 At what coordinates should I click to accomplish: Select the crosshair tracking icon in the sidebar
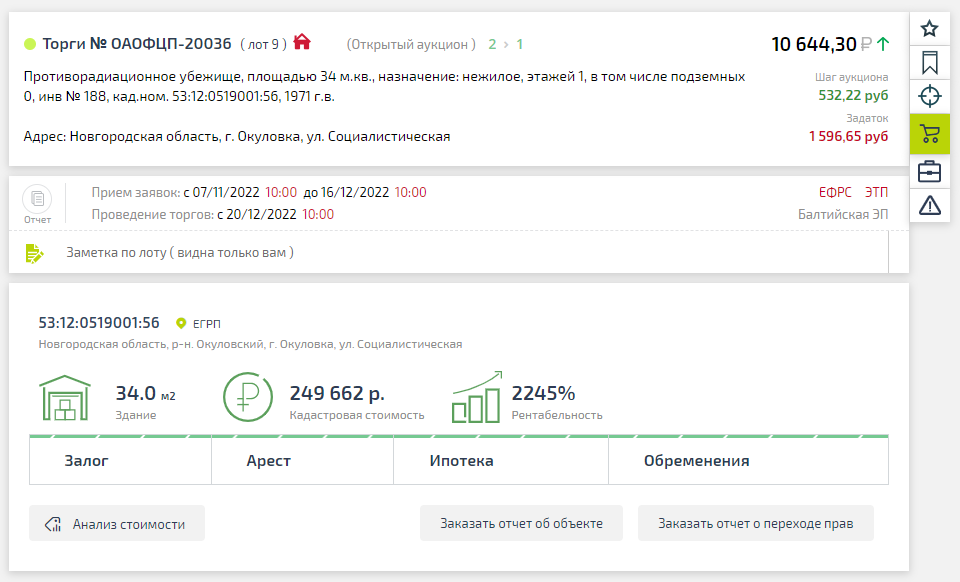pyautogui.click(x=929, y=96)
